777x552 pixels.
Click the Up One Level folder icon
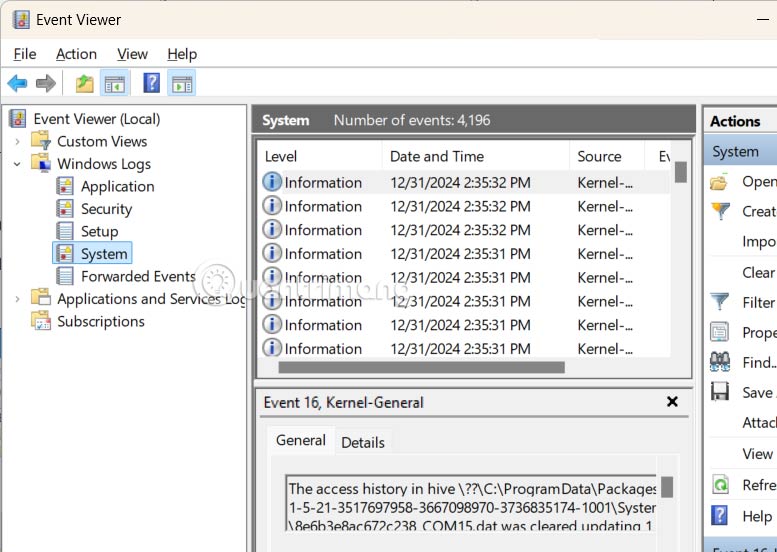tap(84, 83)
